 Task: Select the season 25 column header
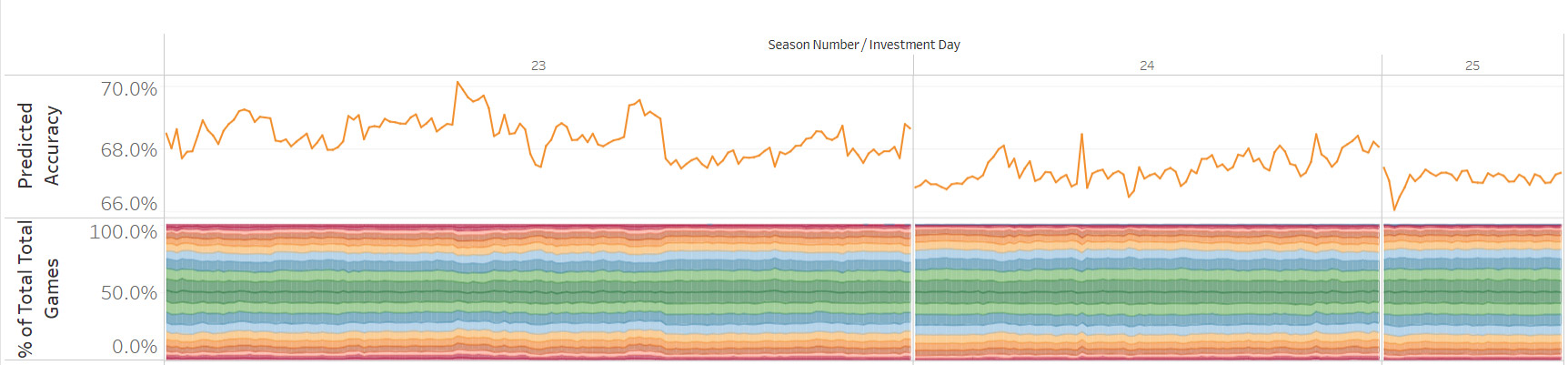pyautogui.click(x=1473, y=66)
